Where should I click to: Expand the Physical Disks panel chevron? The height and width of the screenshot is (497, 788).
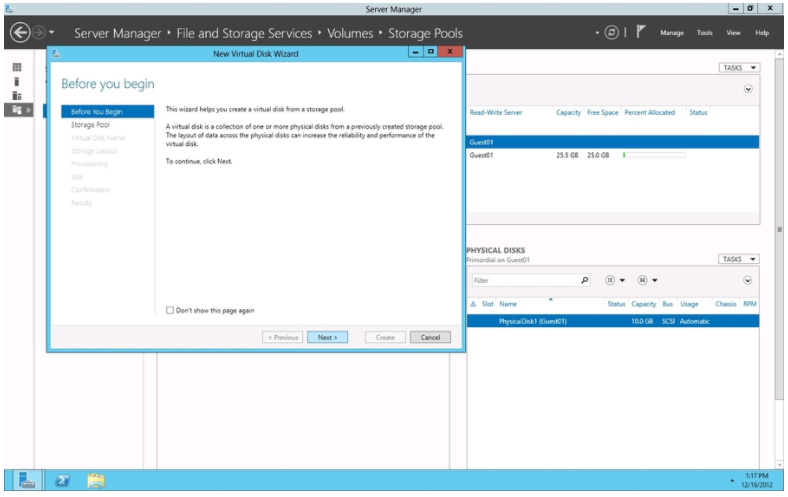click(x=747, y=280)
